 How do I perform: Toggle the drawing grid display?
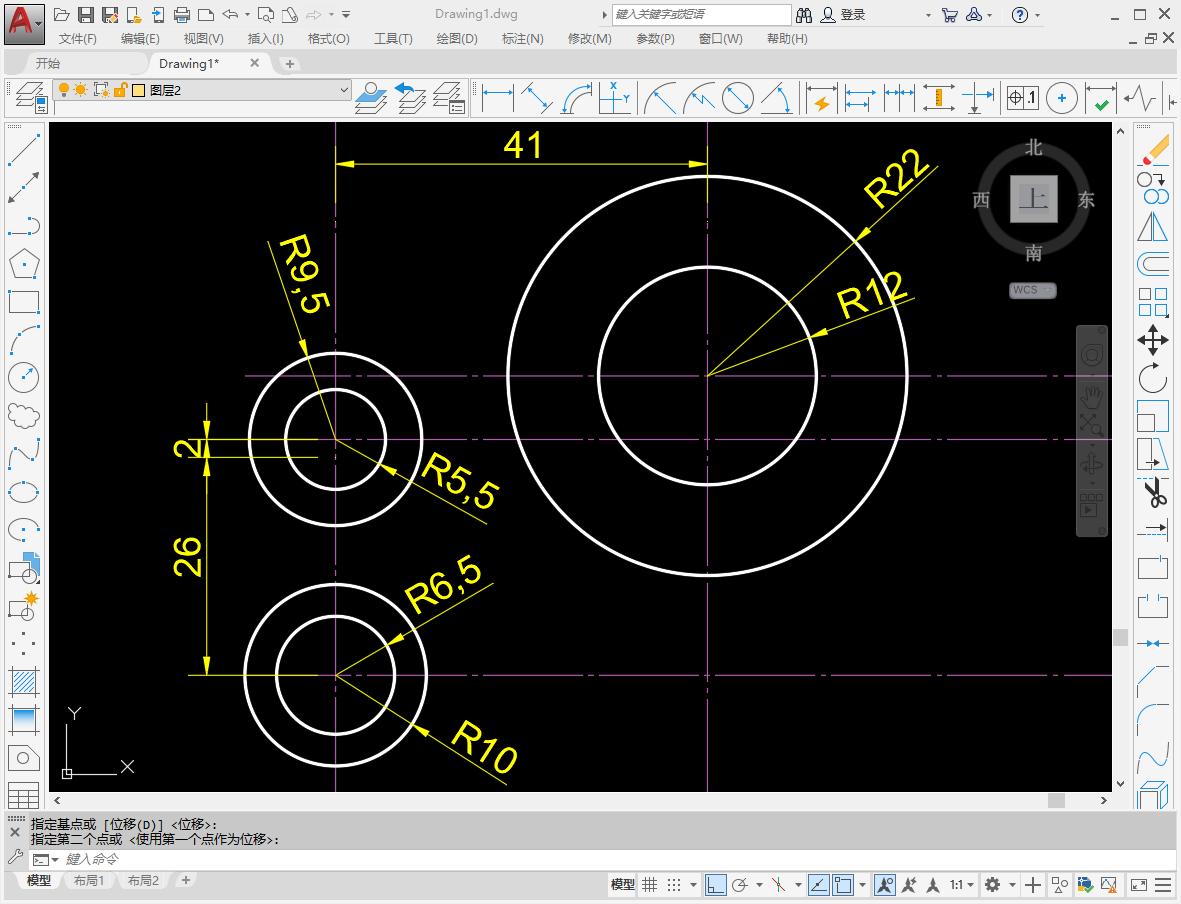[650, 885]
